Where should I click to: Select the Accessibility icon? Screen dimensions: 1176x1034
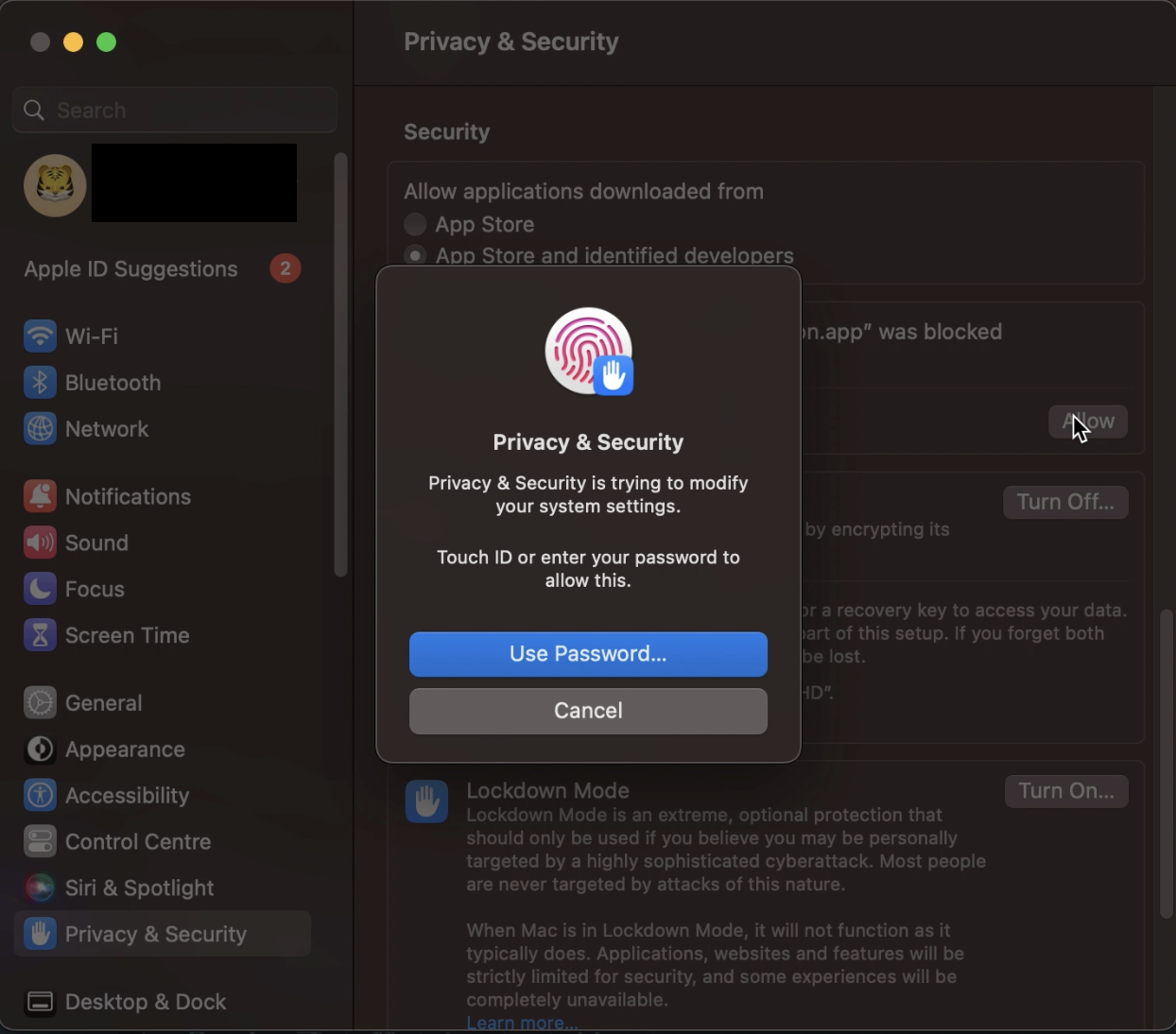tap(40, 795)
